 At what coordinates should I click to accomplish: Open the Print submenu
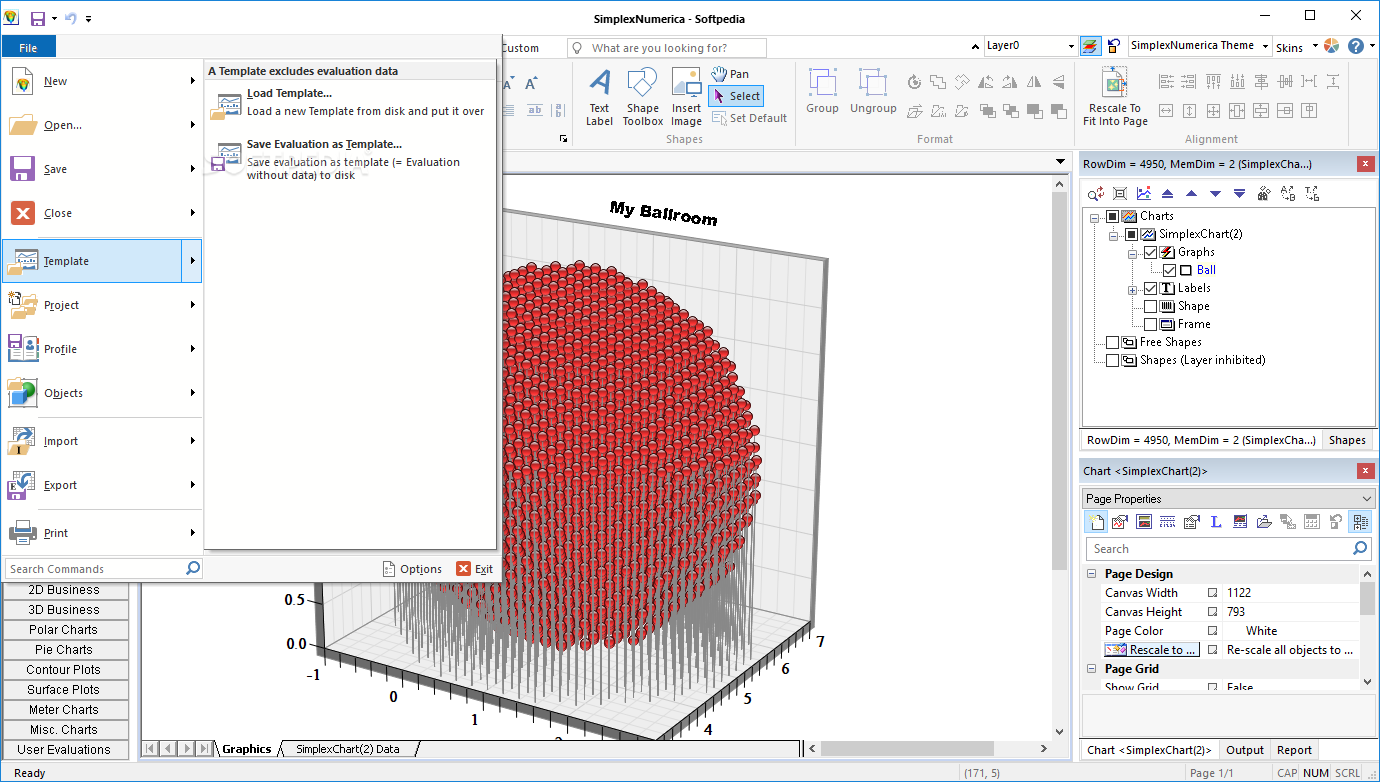101,533
